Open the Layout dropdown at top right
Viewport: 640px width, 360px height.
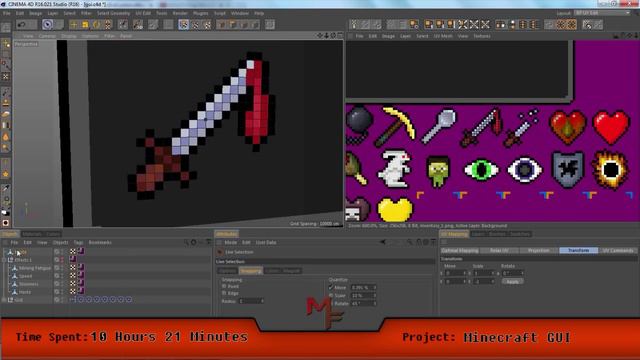602,13
